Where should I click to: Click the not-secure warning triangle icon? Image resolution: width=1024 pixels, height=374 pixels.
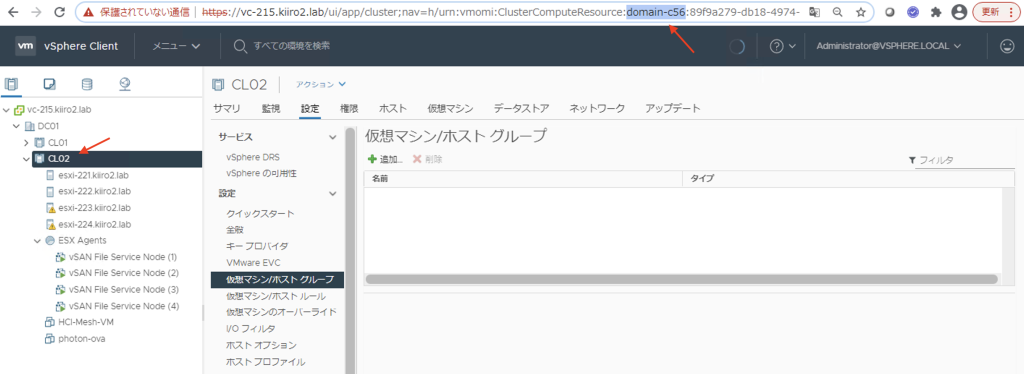coord(89,12)
